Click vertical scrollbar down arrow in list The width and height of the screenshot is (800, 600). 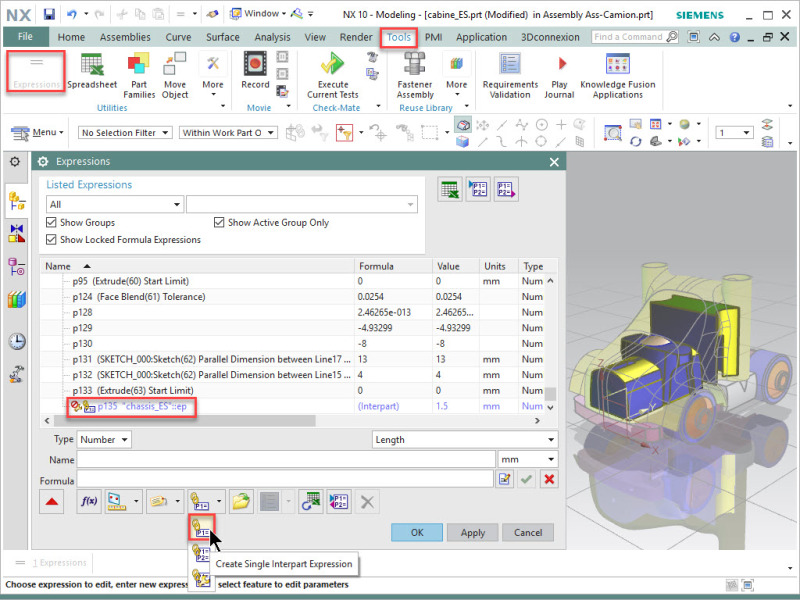[551, 407]
